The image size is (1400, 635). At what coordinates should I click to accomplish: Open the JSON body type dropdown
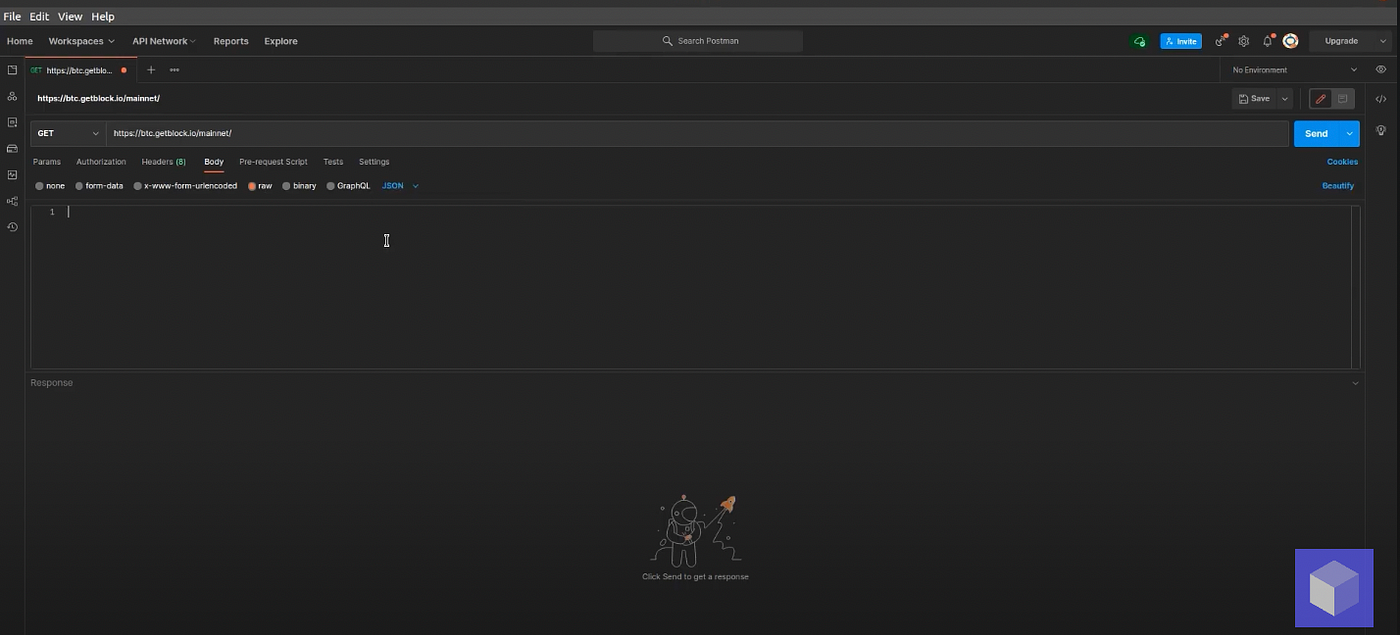[398, 185]
